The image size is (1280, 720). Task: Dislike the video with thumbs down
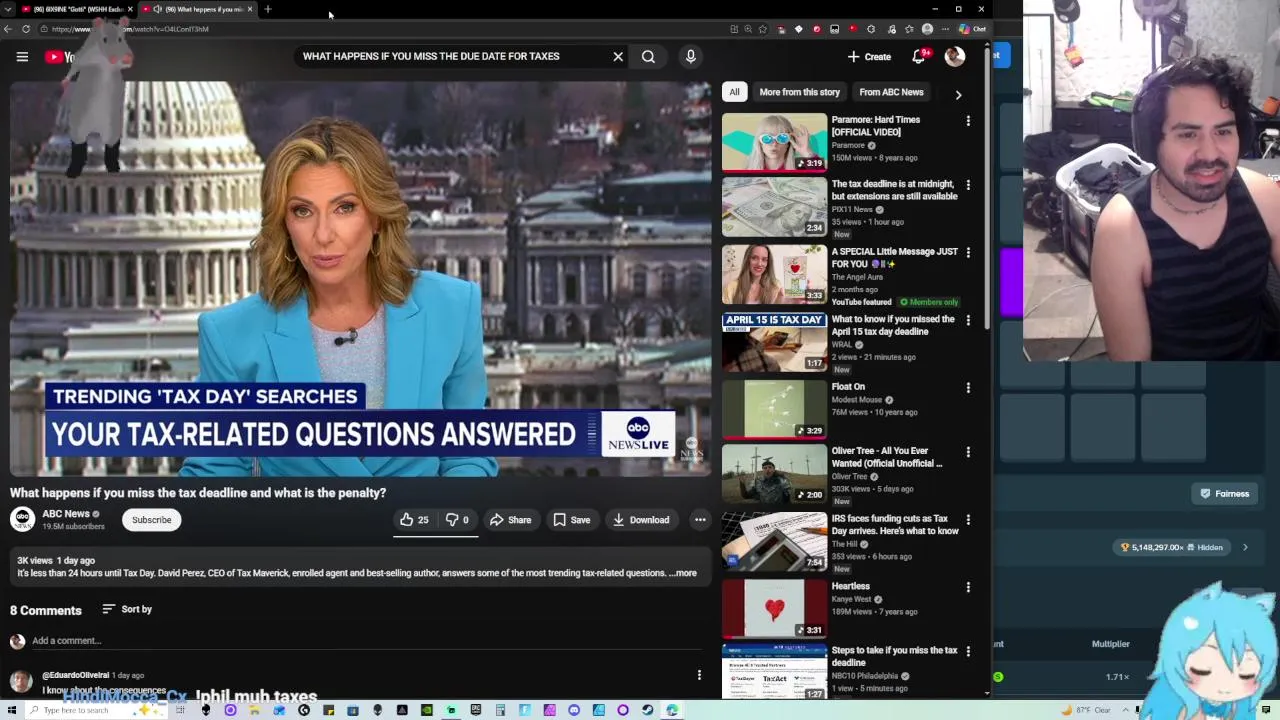457,520
